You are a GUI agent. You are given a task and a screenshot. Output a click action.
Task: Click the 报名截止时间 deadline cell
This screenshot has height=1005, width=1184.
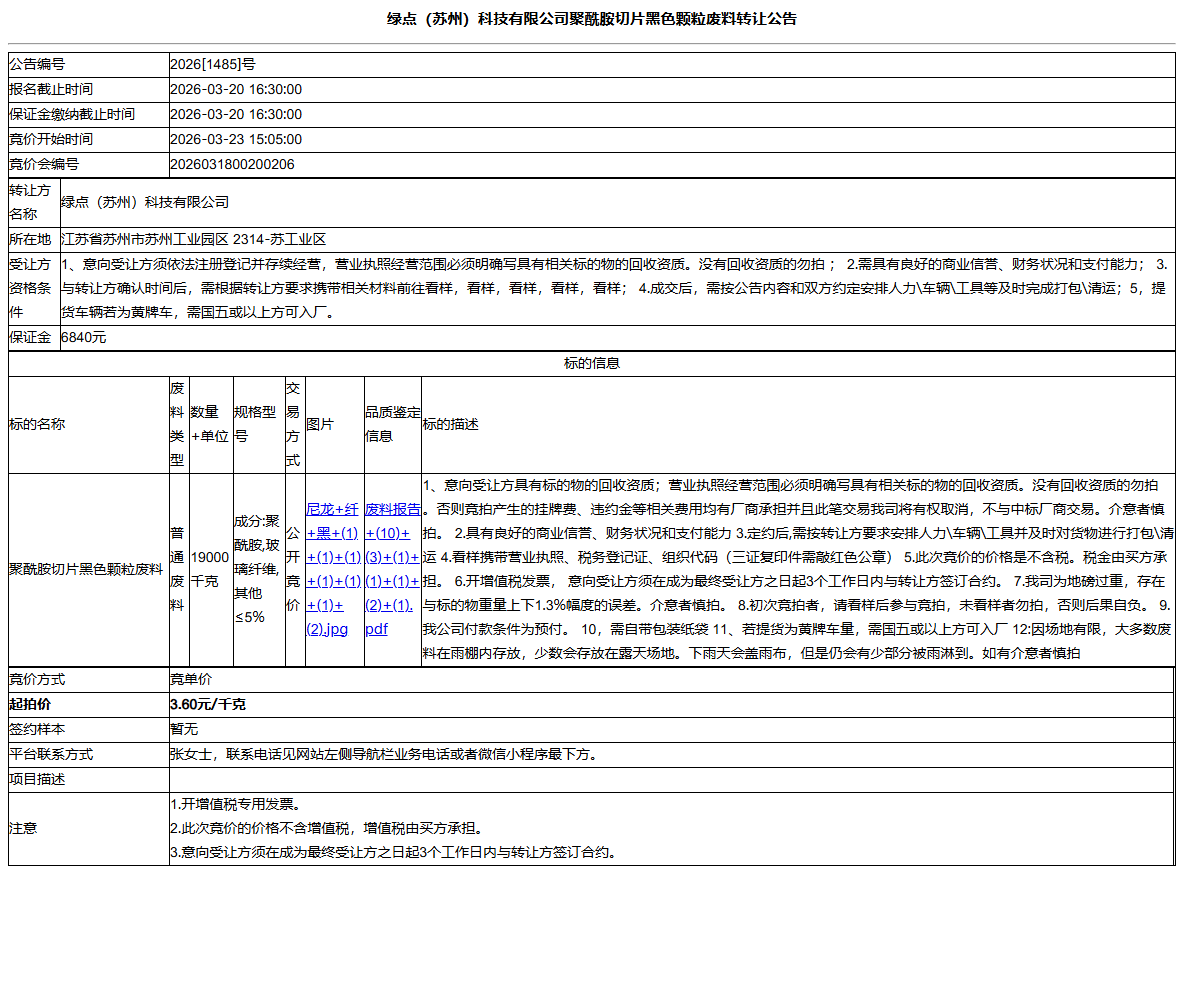(x=239, y=89)
